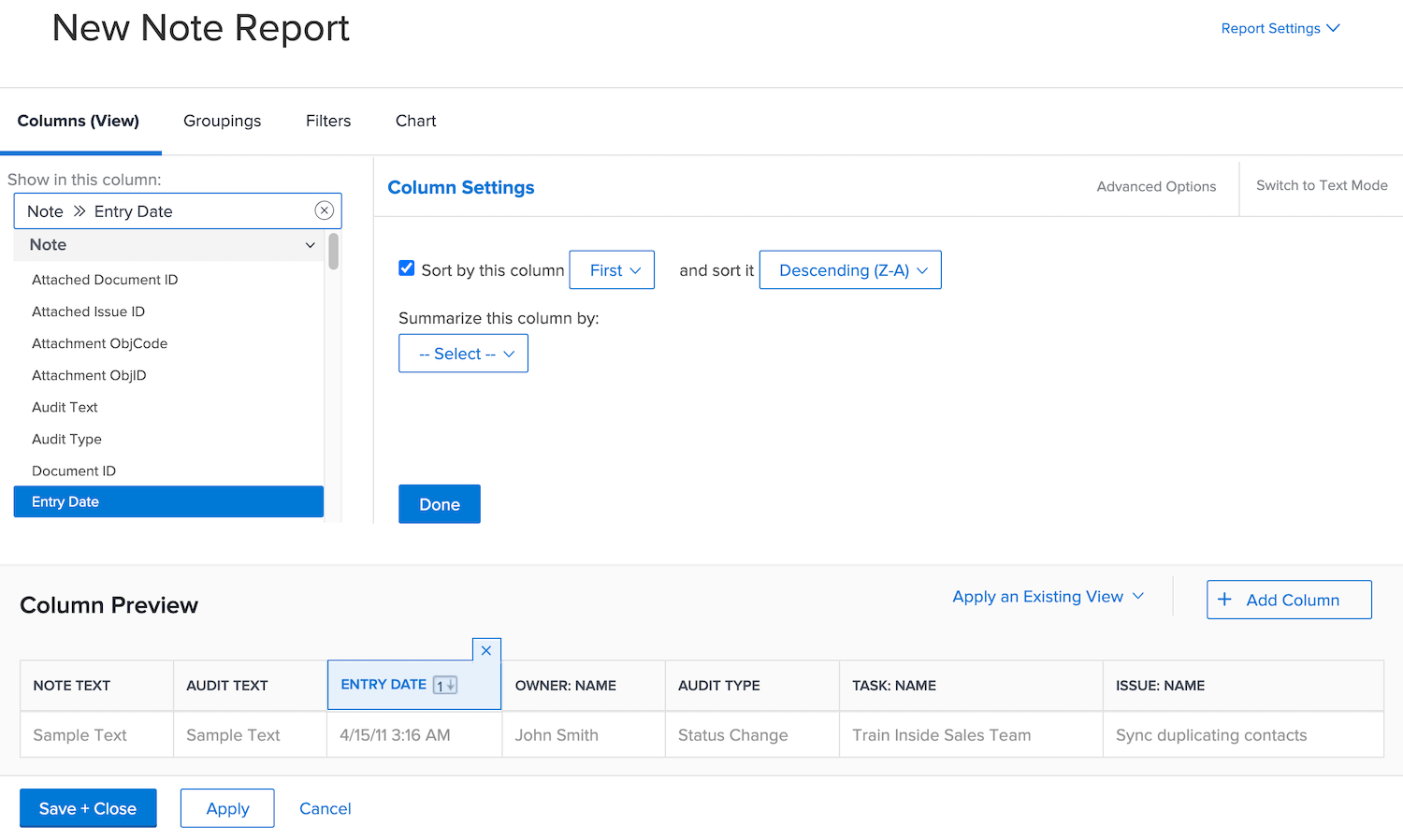Open the Report Settings dropdown
This screenshot has width=1403, height=840.
pos(1280,28)
